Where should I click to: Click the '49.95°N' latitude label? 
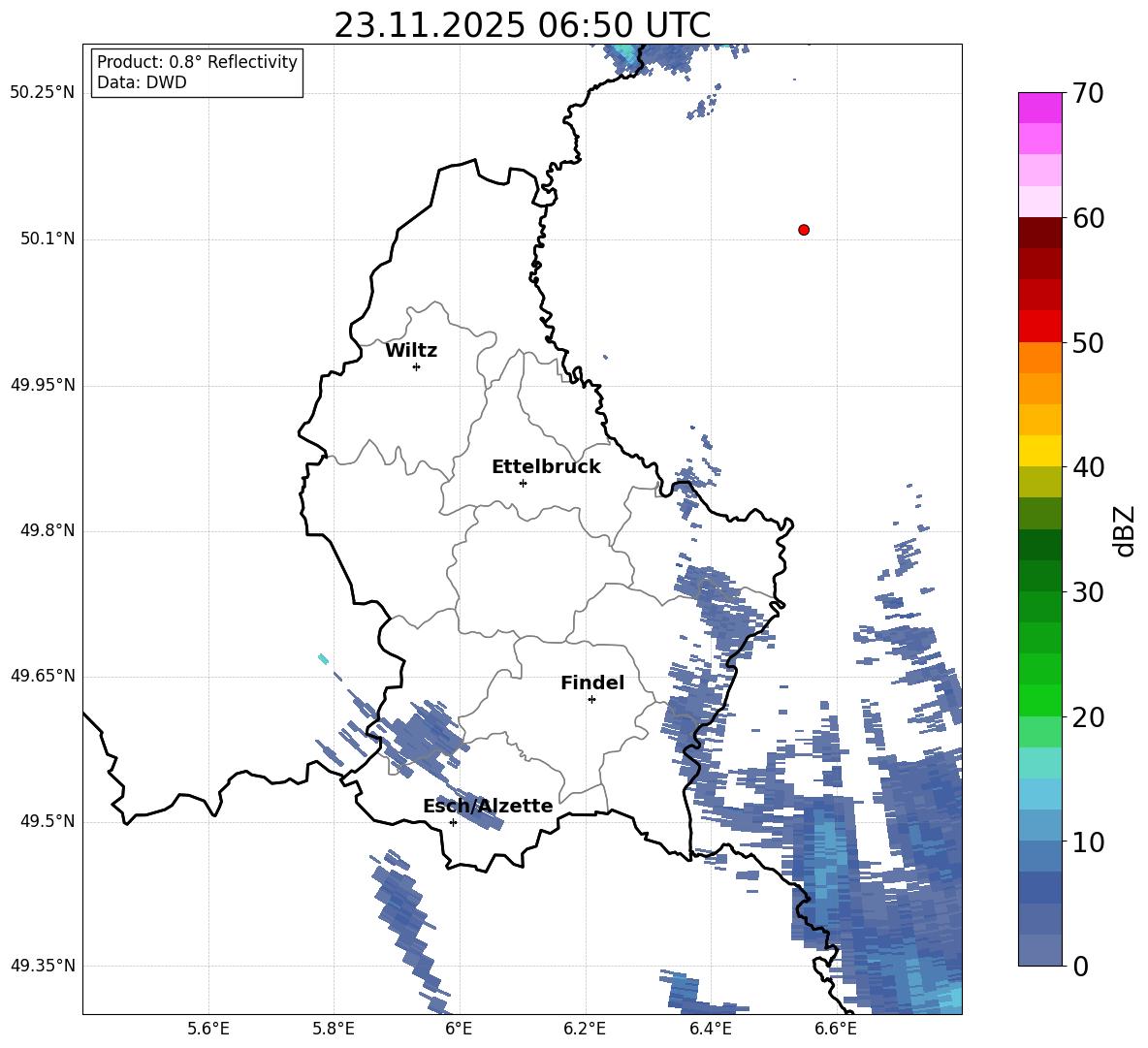[43, 385]
